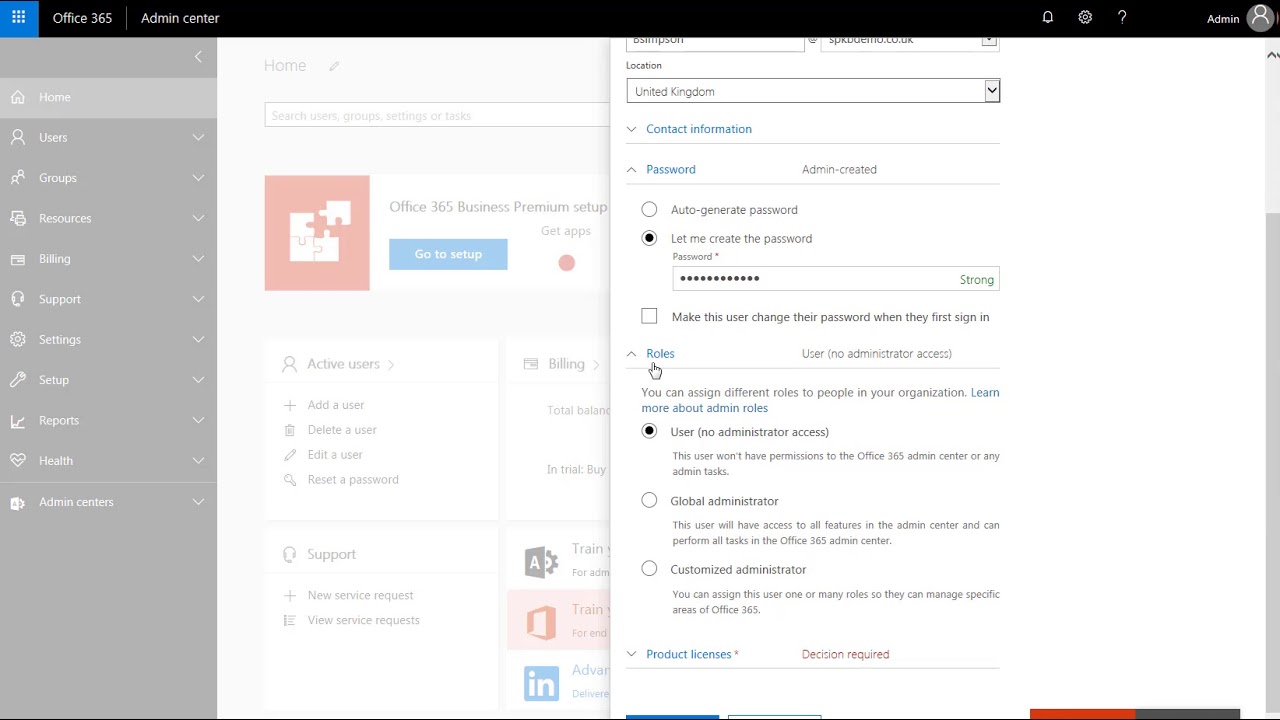Click Add a user link
The image size is (1280, 720).
point(336,405)
